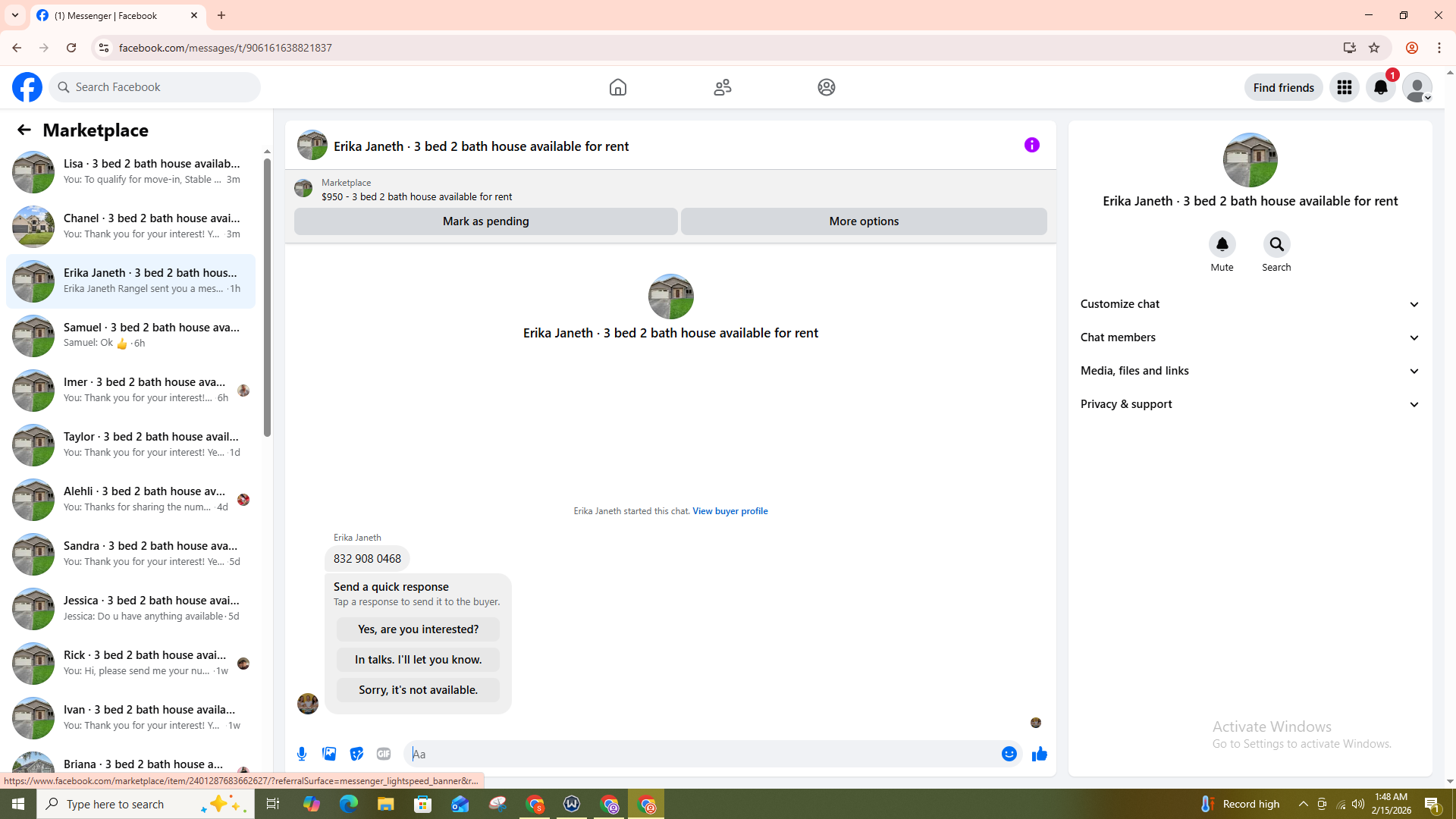Open the Samuel conversation

coord(130,336)
